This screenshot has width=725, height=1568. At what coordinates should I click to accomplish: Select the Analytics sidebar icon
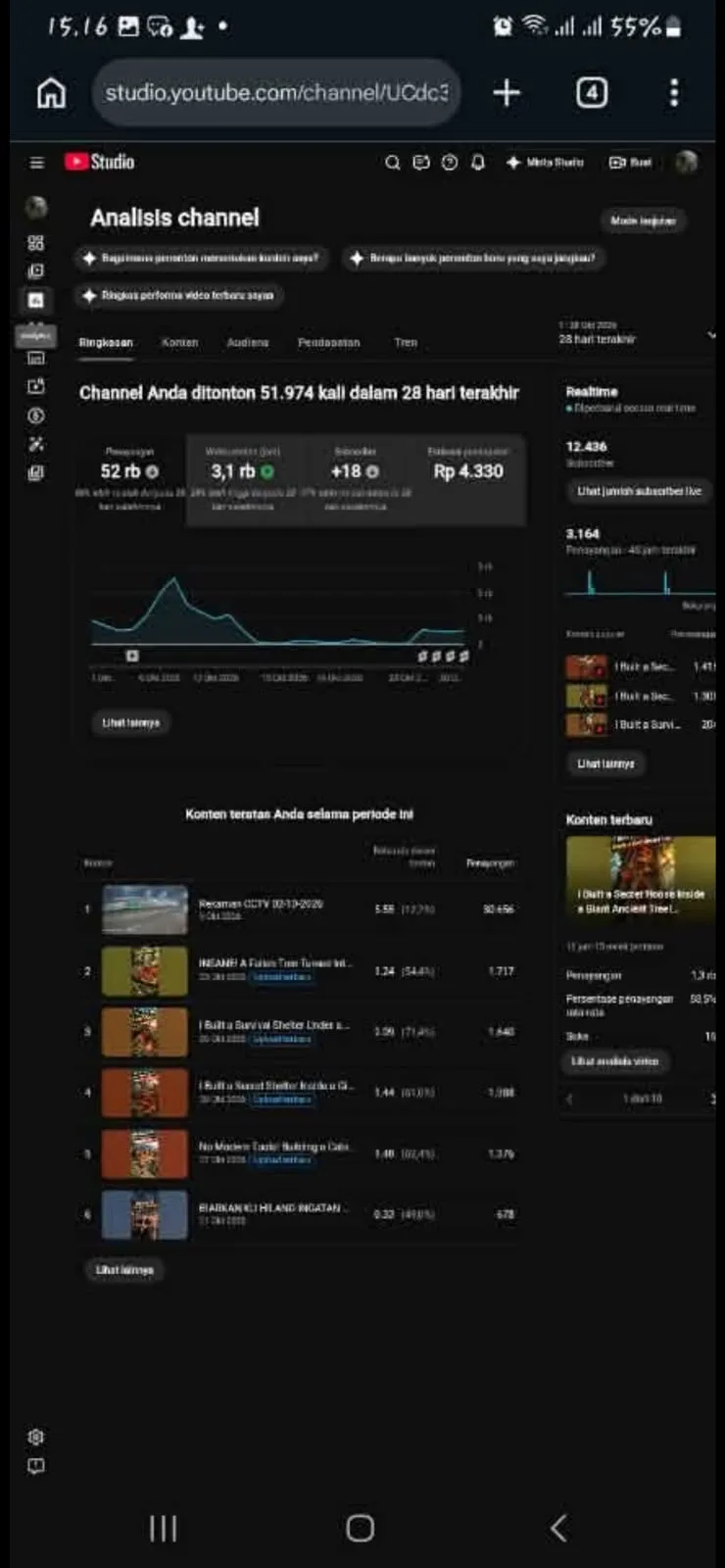click(x=36, y=301)
